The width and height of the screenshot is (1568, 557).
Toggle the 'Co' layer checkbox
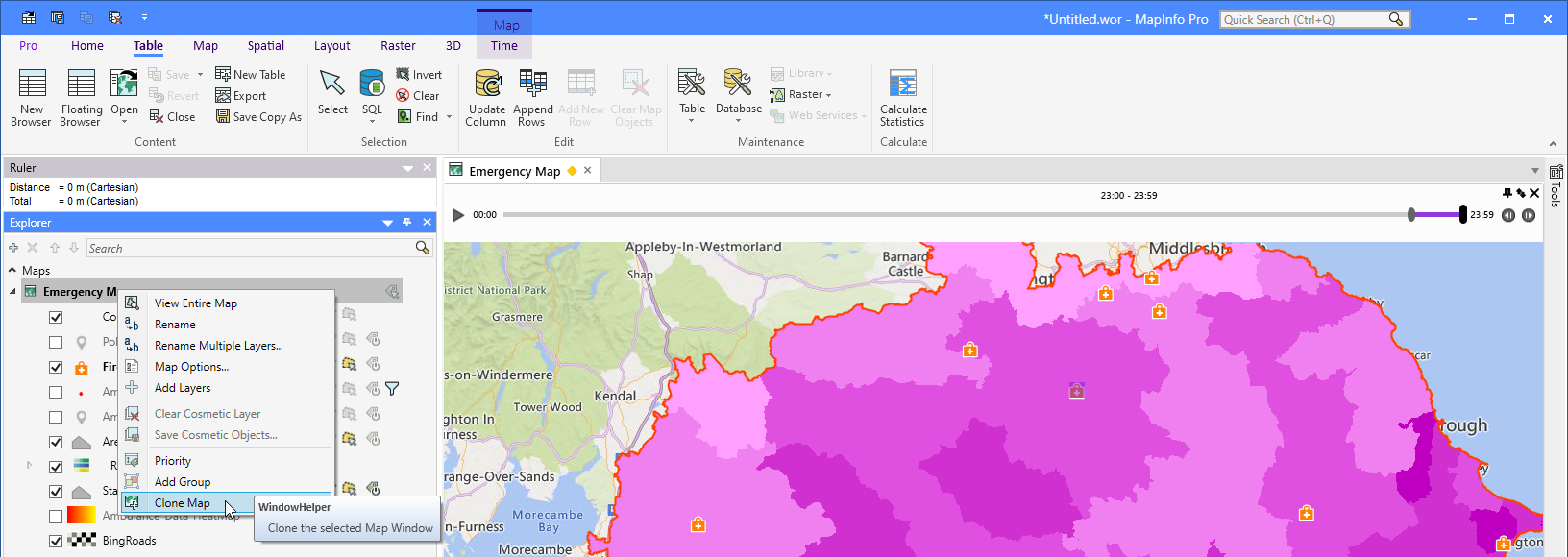(56, 317)
